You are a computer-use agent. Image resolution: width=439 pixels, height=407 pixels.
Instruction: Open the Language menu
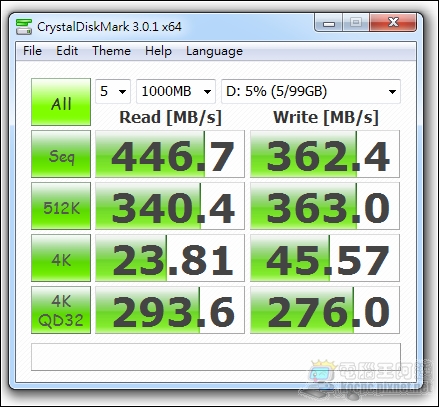pos(214,51)
